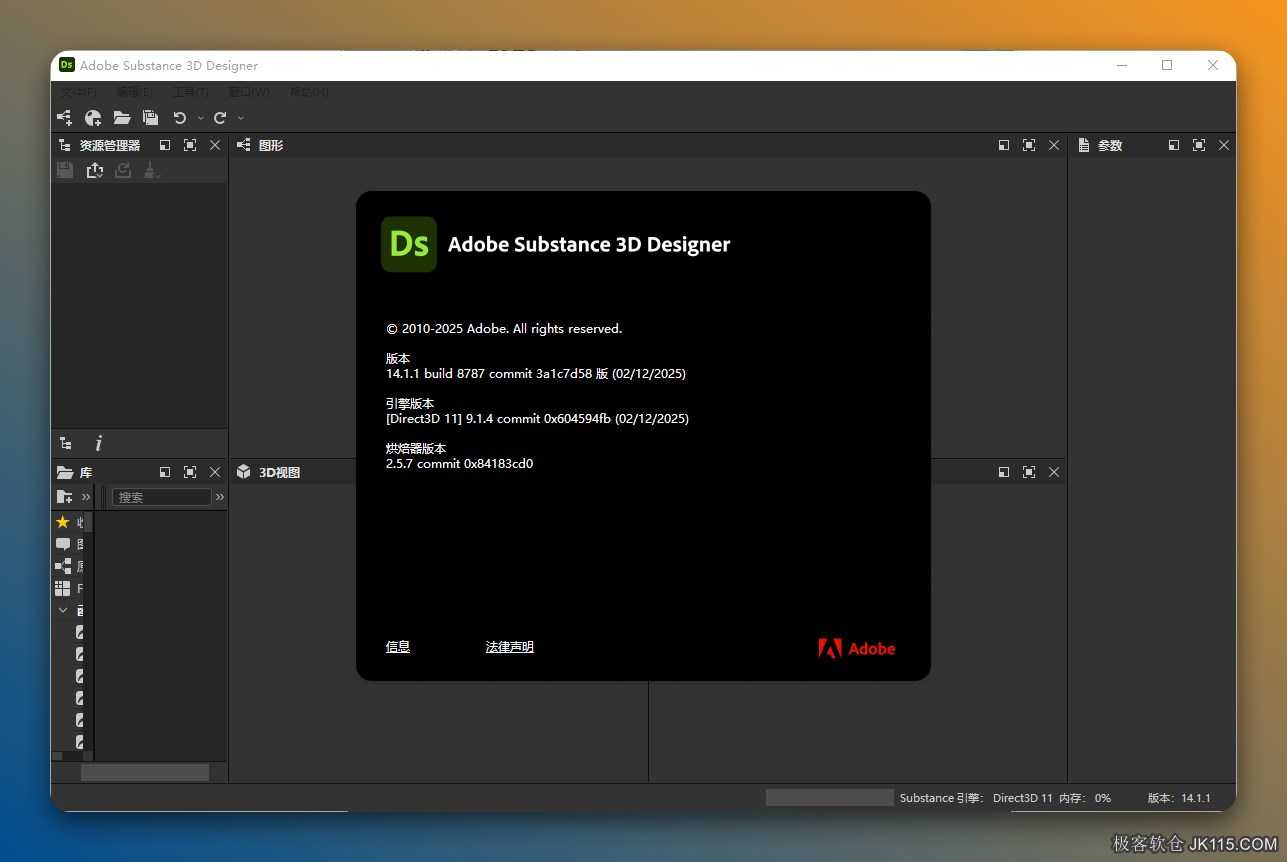1287x862 pixels.
Task: Click the baker version text 2.5.7 commit
Action: tap(460, 464)
